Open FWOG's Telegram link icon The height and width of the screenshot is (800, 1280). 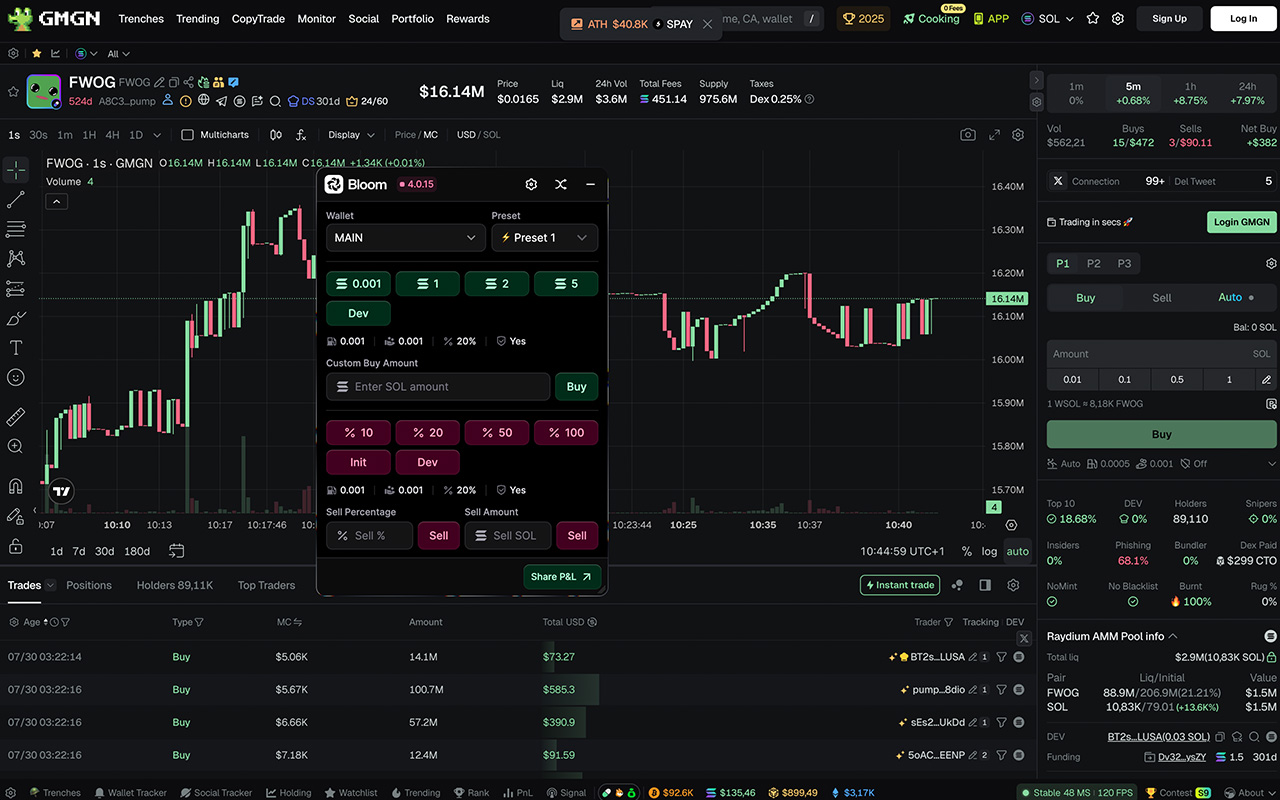pyautogui.click(x=222, y=101)
